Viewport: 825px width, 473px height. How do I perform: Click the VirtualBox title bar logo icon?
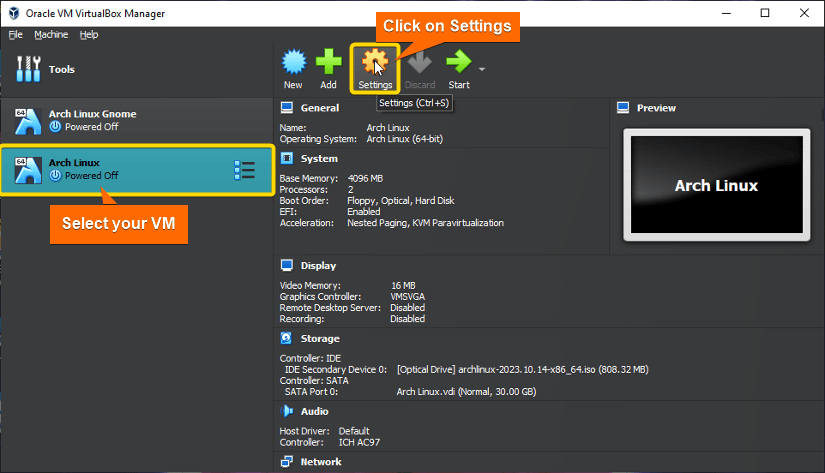14,13
